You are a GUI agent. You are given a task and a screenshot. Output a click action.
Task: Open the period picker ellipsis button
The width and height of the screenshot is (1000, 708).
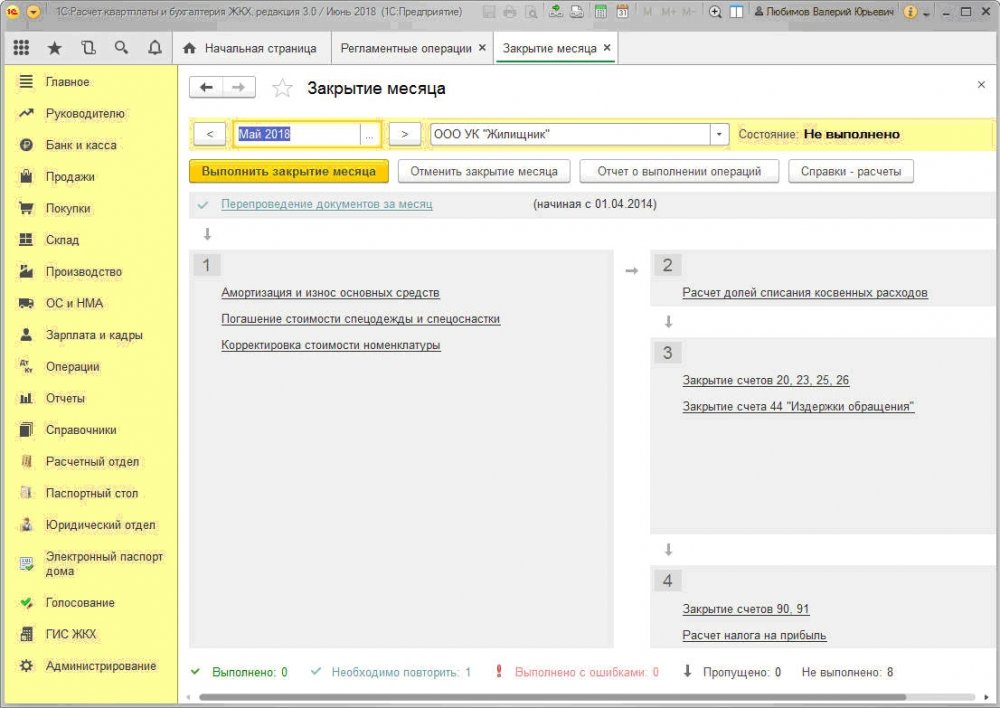coord(369,135)
